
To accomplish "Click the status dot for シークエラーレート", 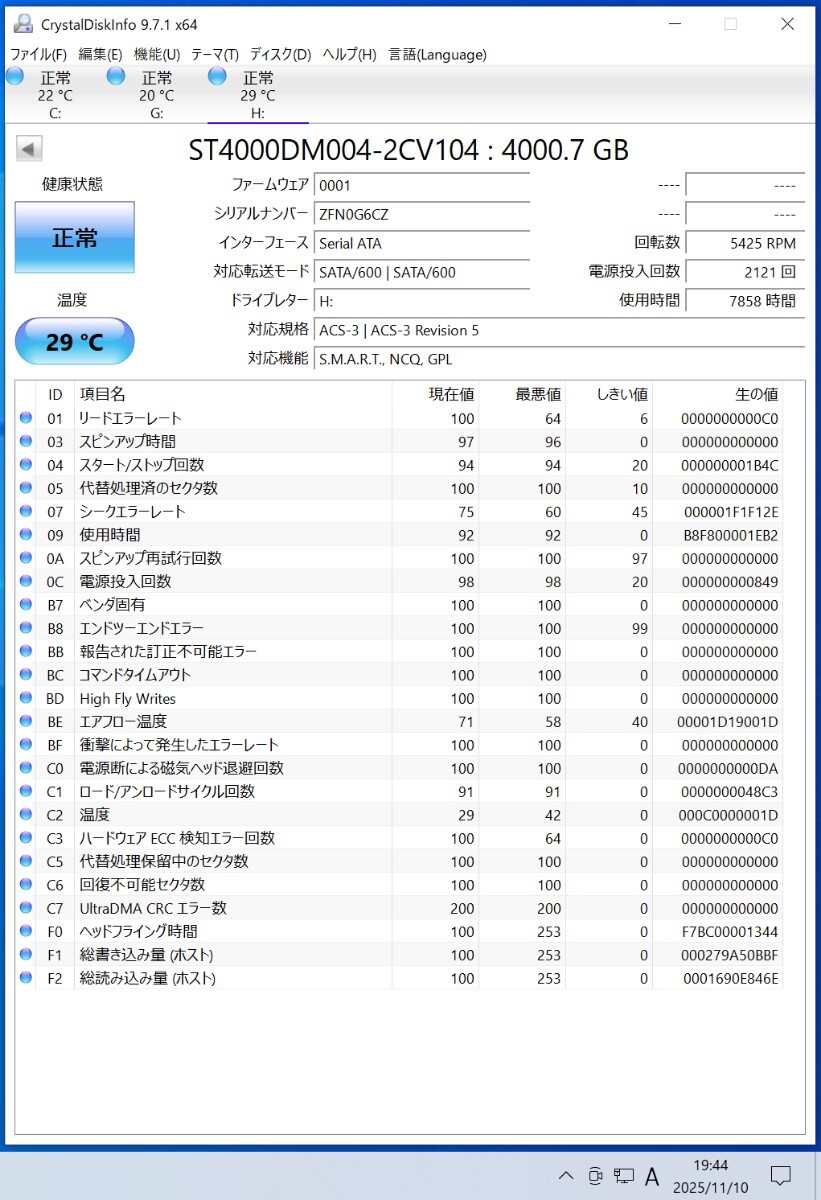I will coord(26,511).
